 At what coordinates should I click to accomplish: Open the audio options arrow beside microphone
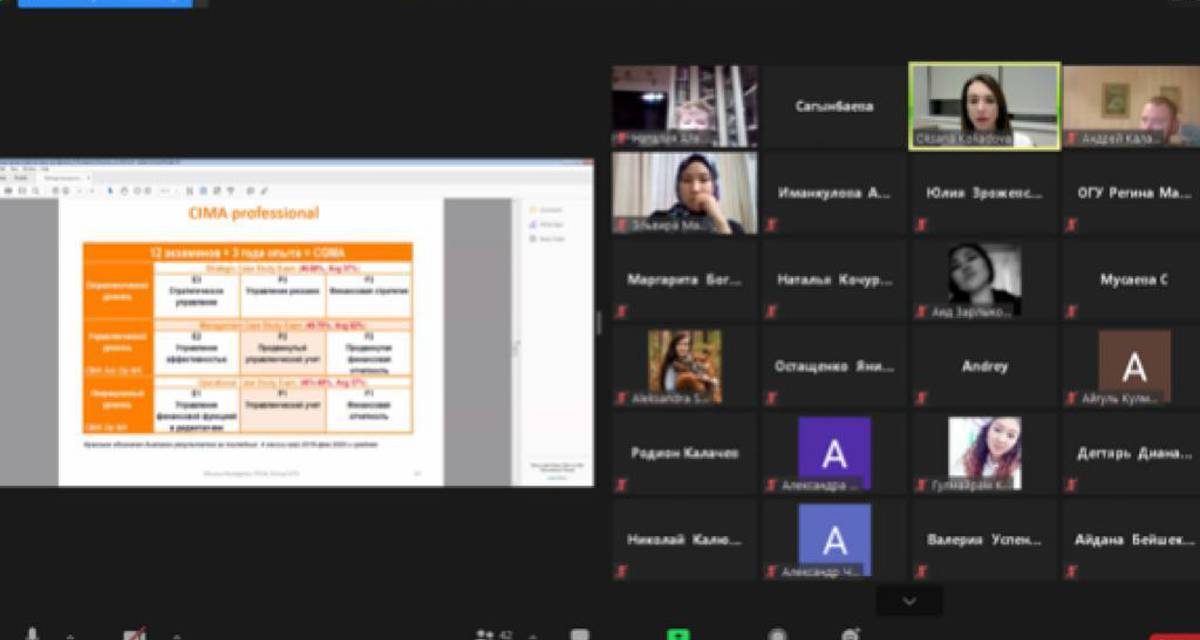70,635
